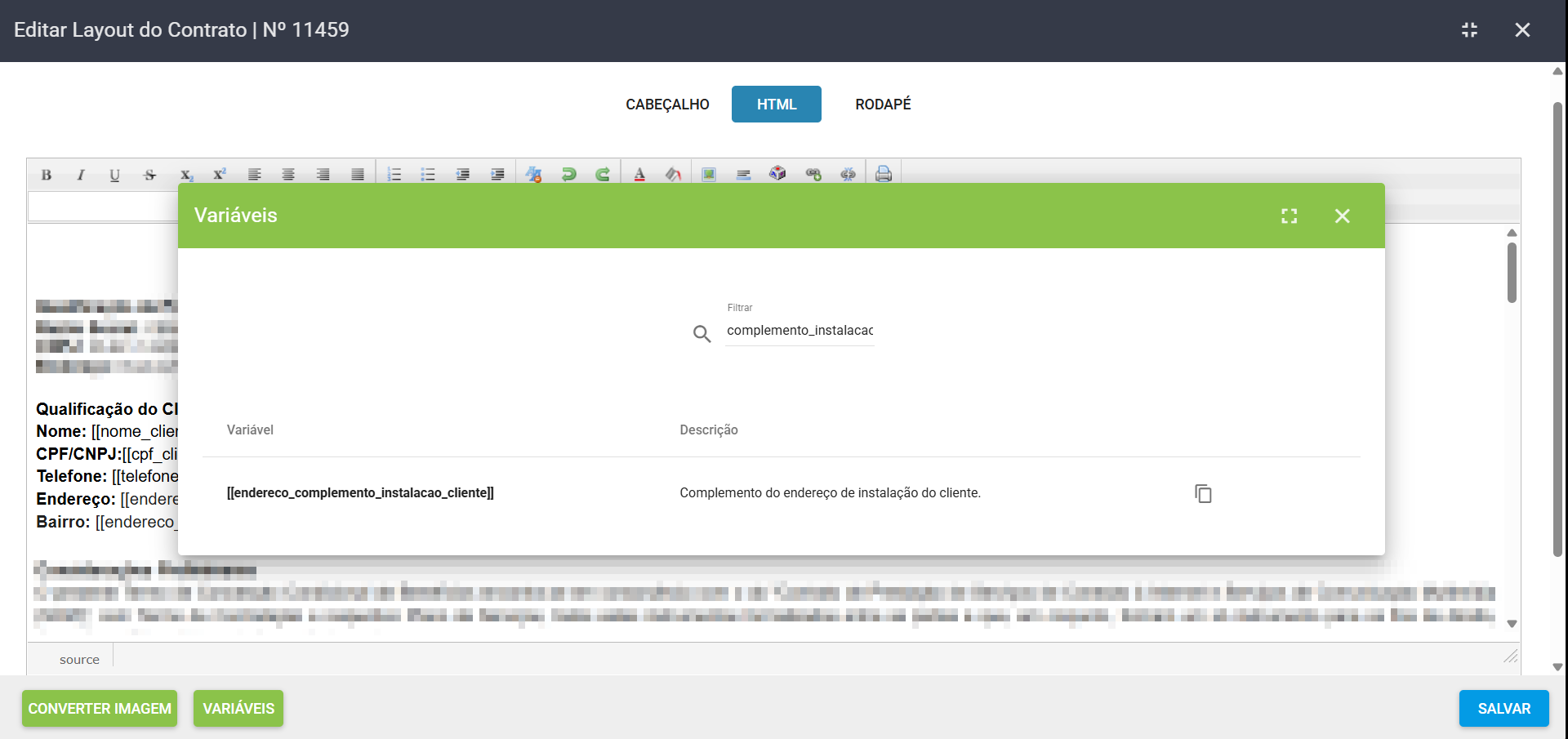Open the text color picker
This screenshot has width=1568, height=739.
pos(639,175)
